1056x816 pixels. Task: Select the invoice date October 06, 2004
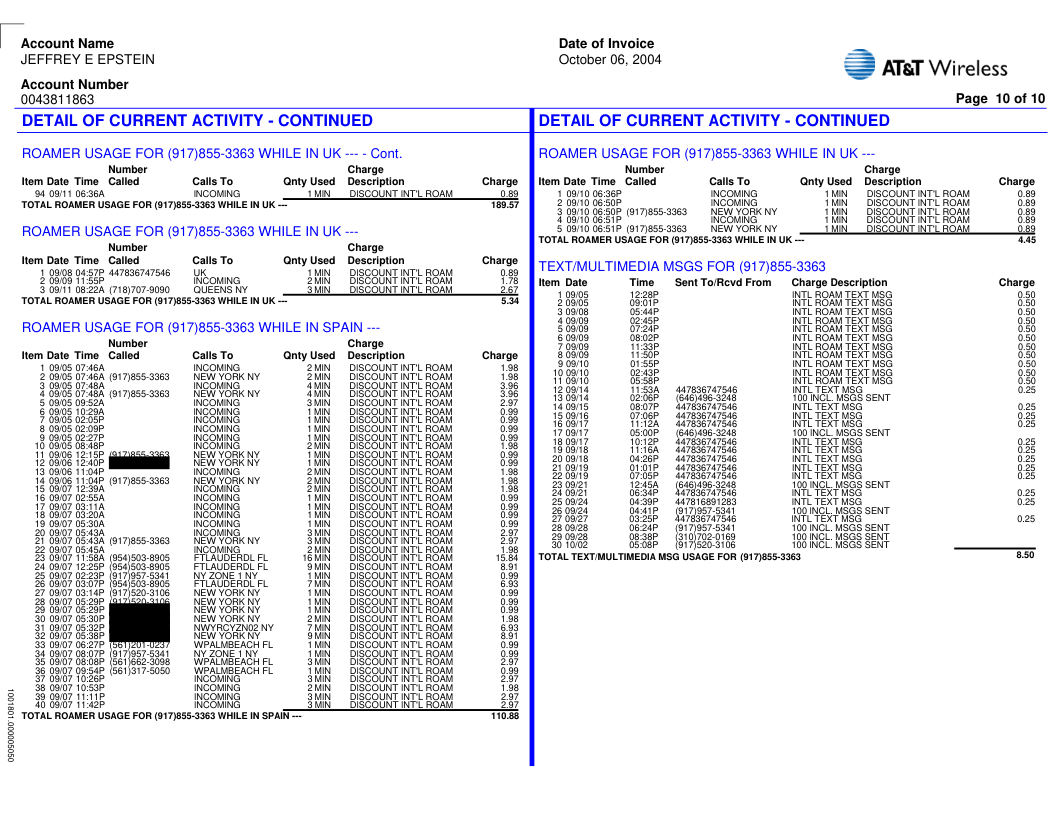coord(610,60)
